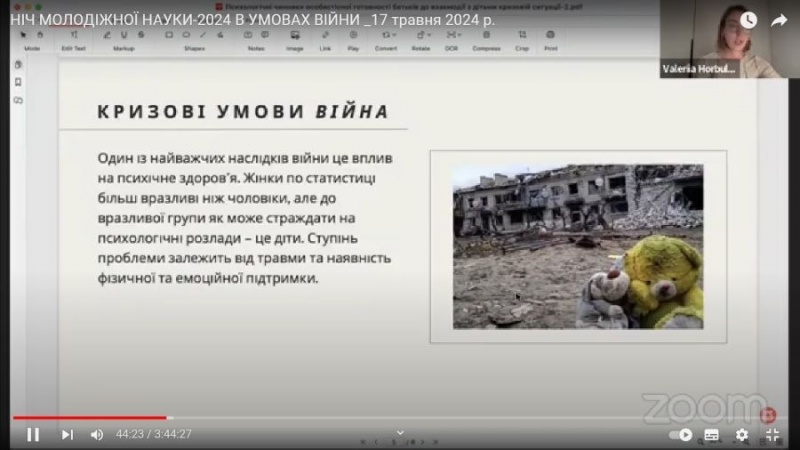Open the bookmarks panel in sidebar
This screenshot has width=800, height=450.
pos(18,82)
